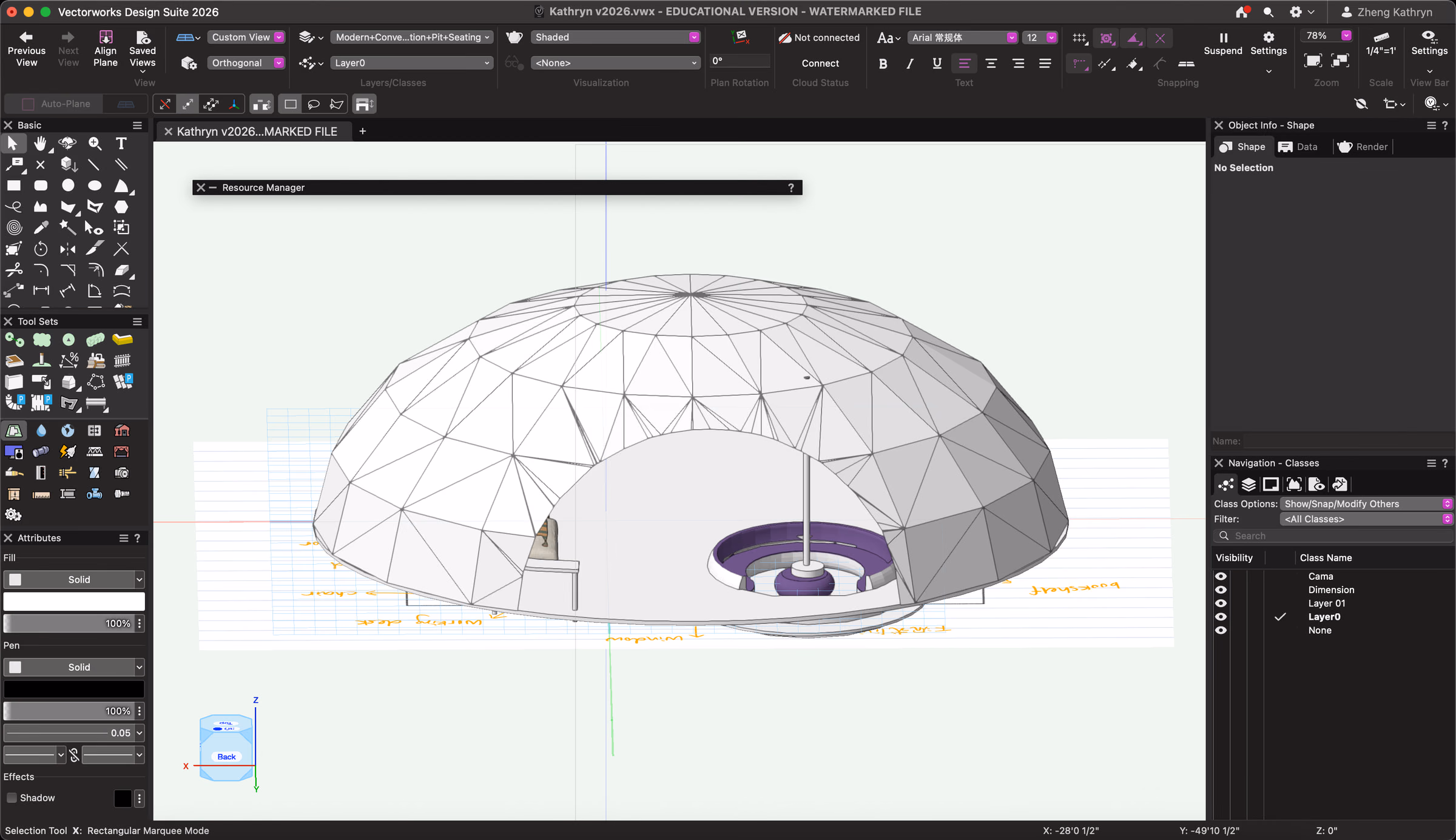1456x840 pixels.
Task: Open the Arial font dropdown
Action: click(963, 38)
